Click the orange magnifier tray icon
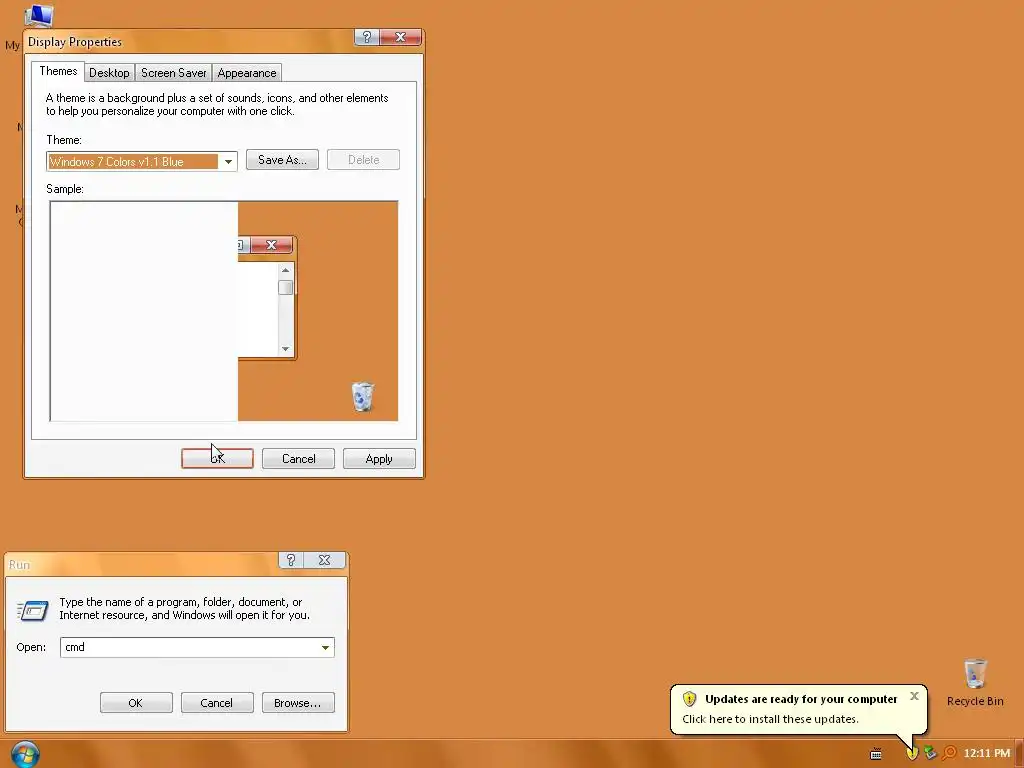The width and height of the screenshot is (1024, 768). click(950, 753)
